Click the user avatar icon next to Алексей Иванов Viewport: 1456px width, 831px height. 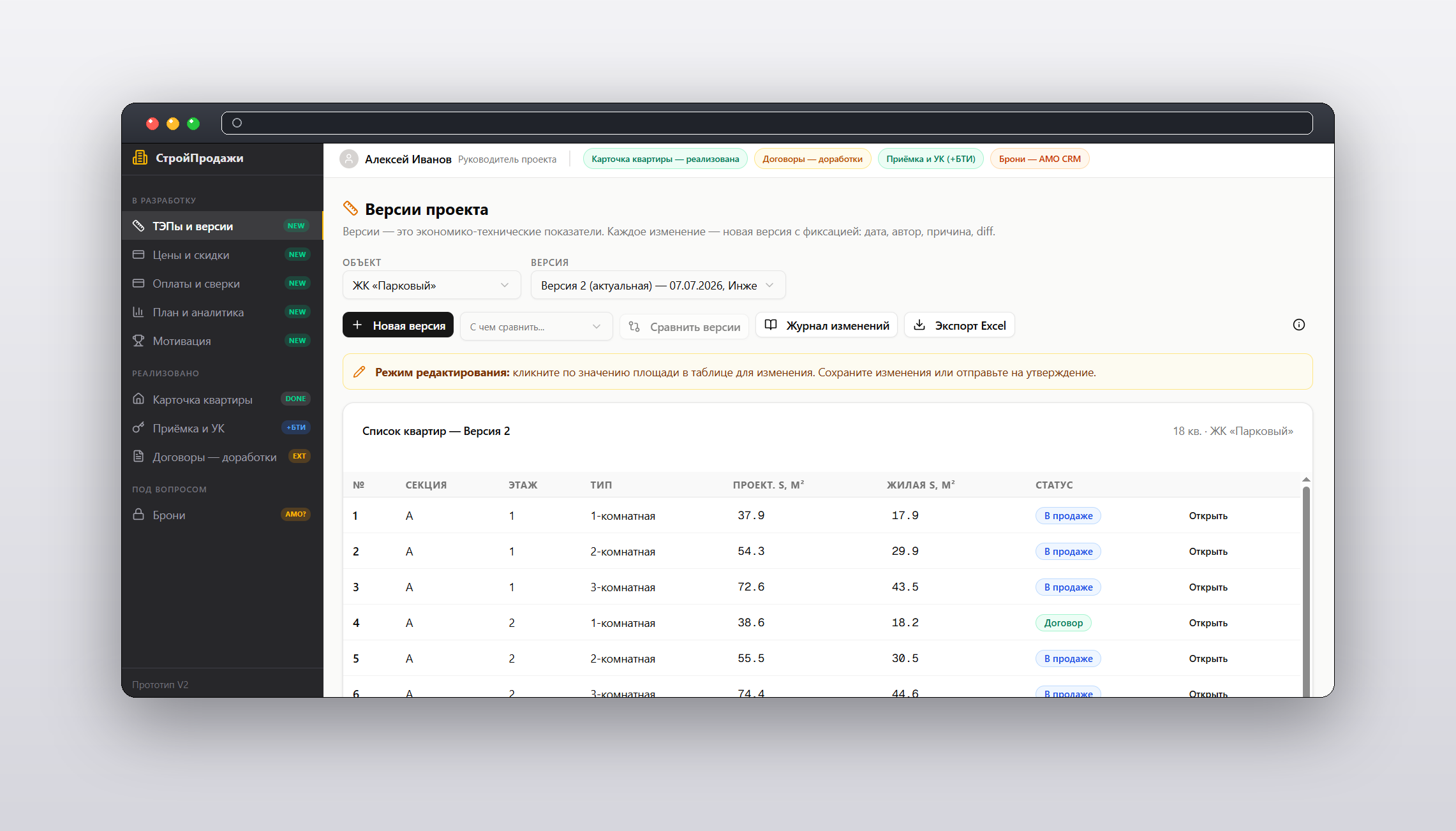tap(349, 159)
